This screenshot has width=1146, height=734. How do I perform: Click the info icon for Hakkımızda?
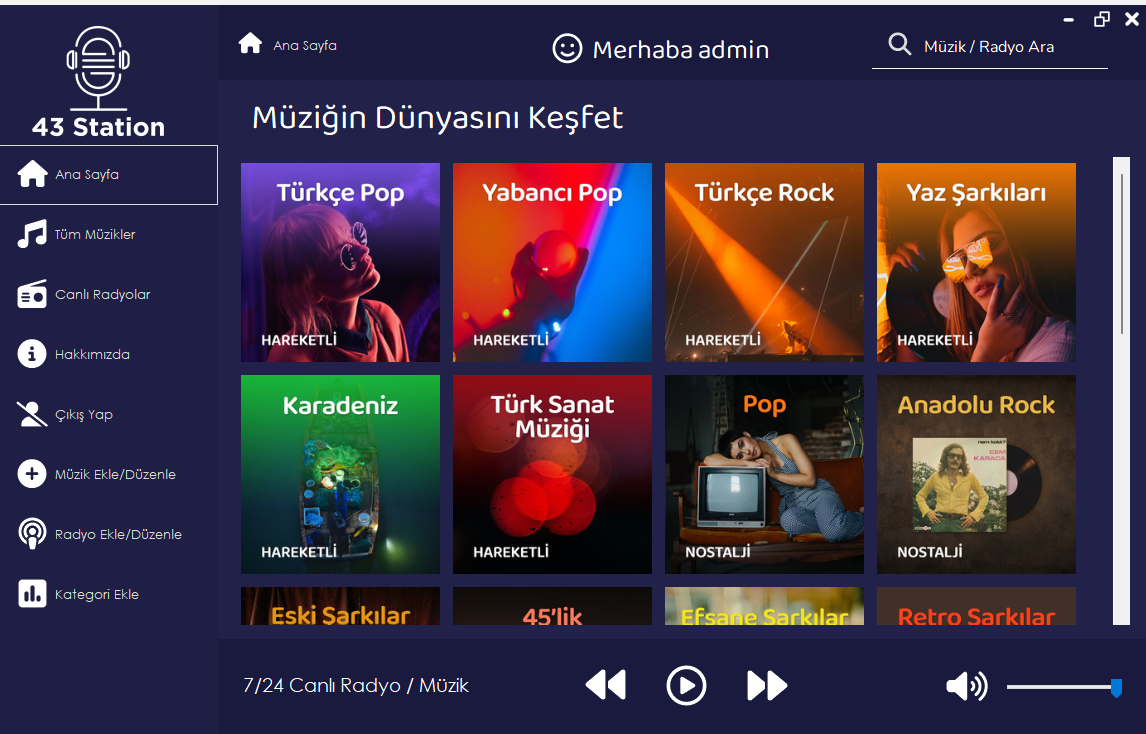(x=32, y=354)
